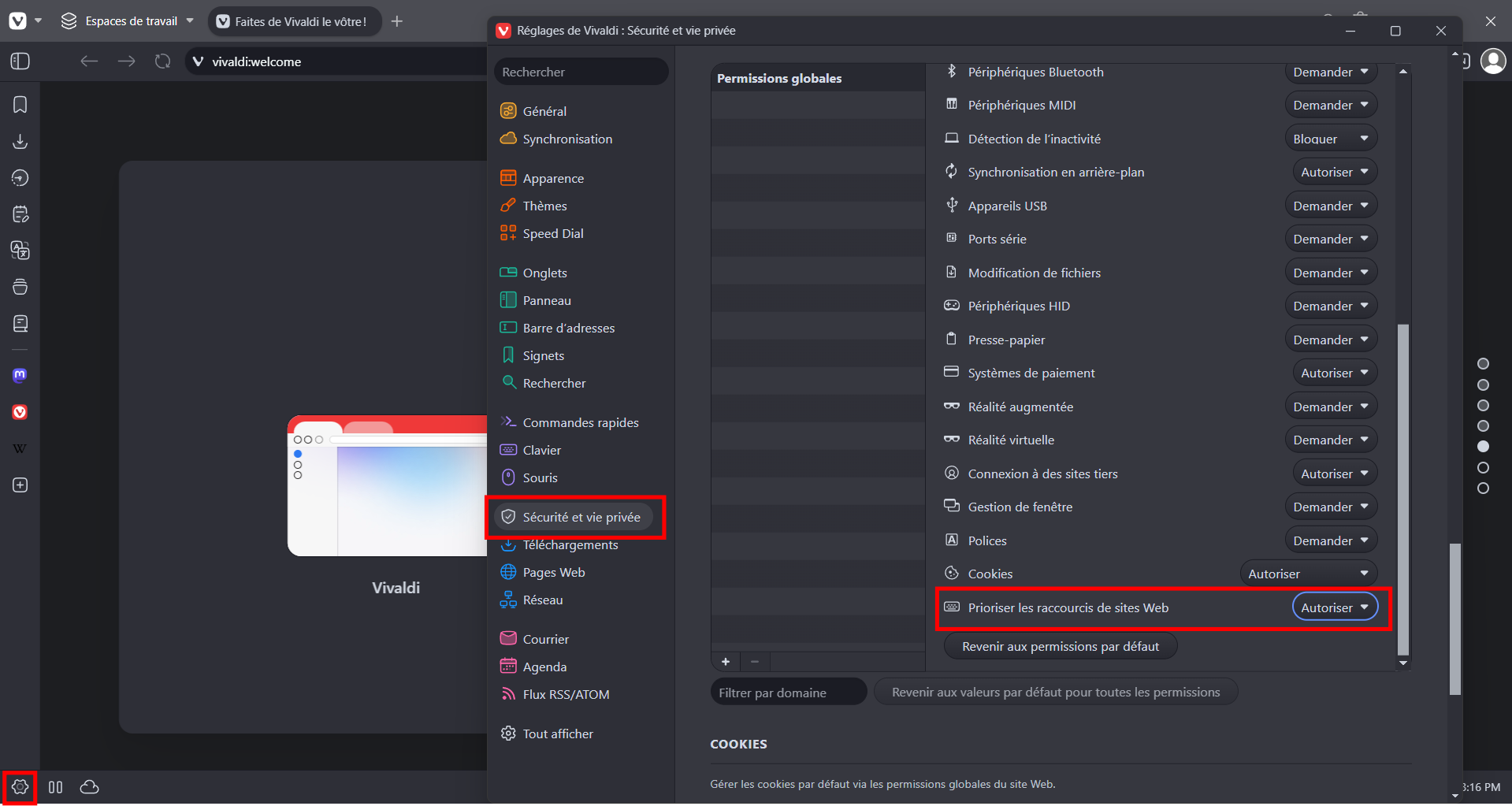This screenshot has height=806, width=1512.
Task: Open the Bookmarks panel
Action: [20, 104]
